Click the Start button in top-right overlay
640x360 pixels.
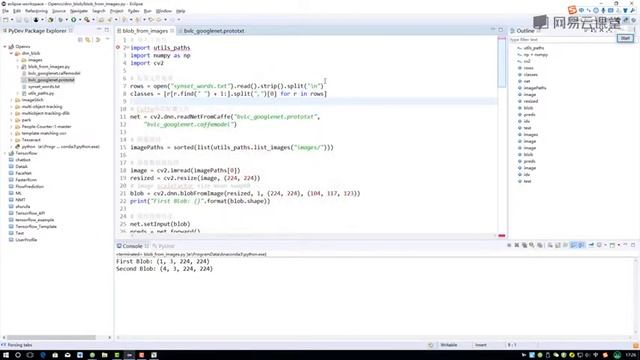click(625, 38)
